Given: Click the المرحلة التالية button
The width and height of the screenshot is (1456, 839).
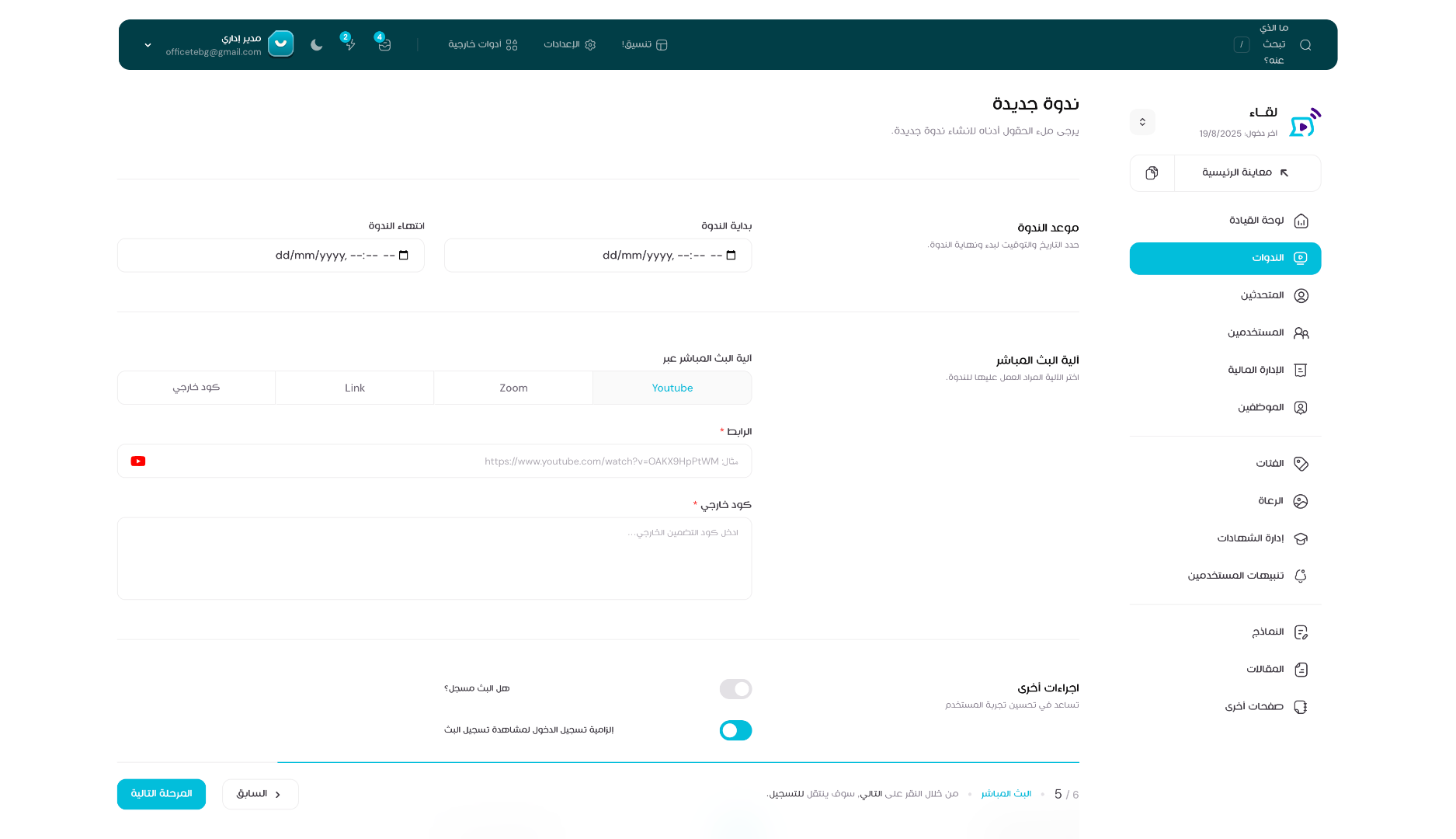Looking at the screenshot, I should (x=161, y=794).
